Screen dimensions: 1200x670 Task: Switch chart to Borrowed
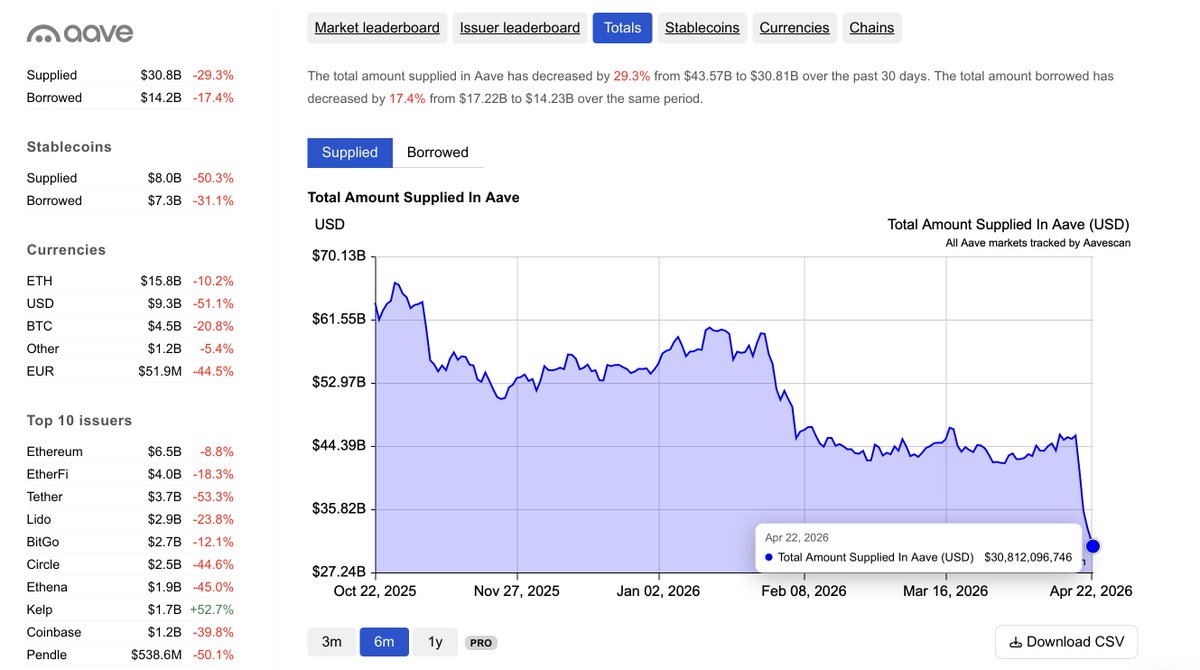point(437,152)
